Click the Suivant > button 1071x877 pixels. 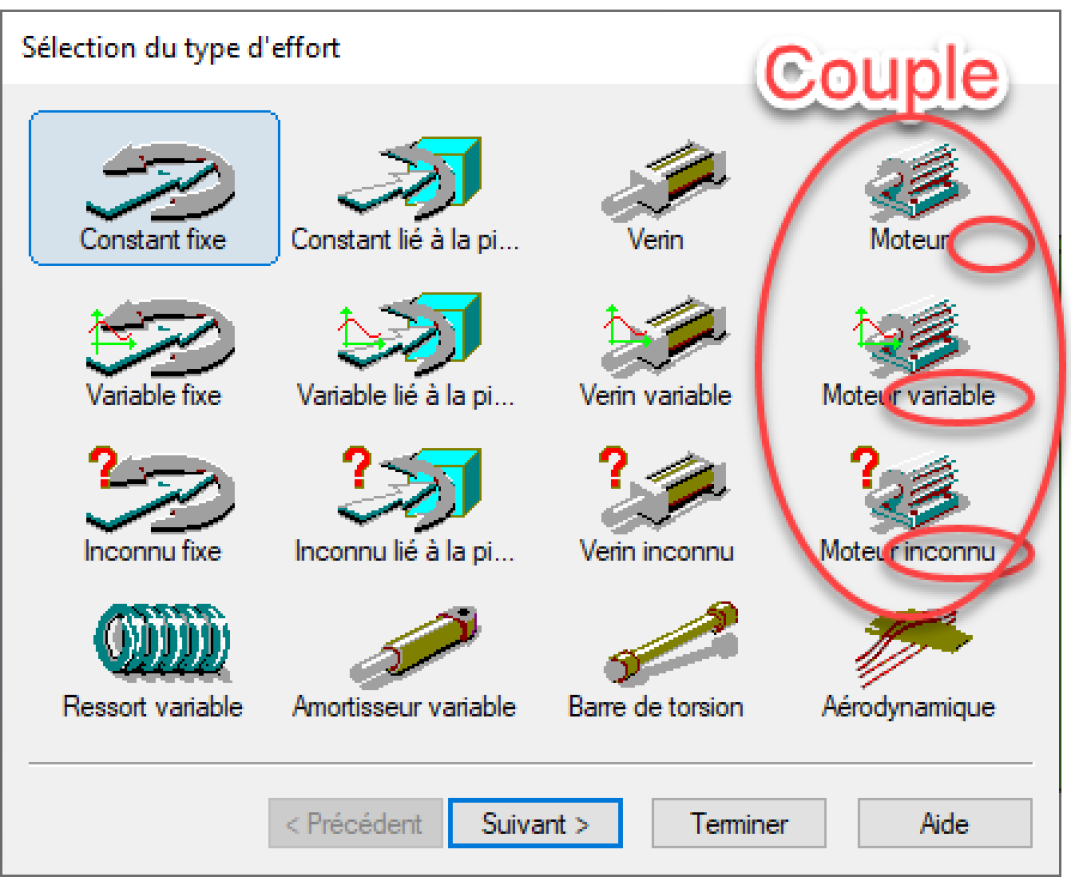click(536, 823)
